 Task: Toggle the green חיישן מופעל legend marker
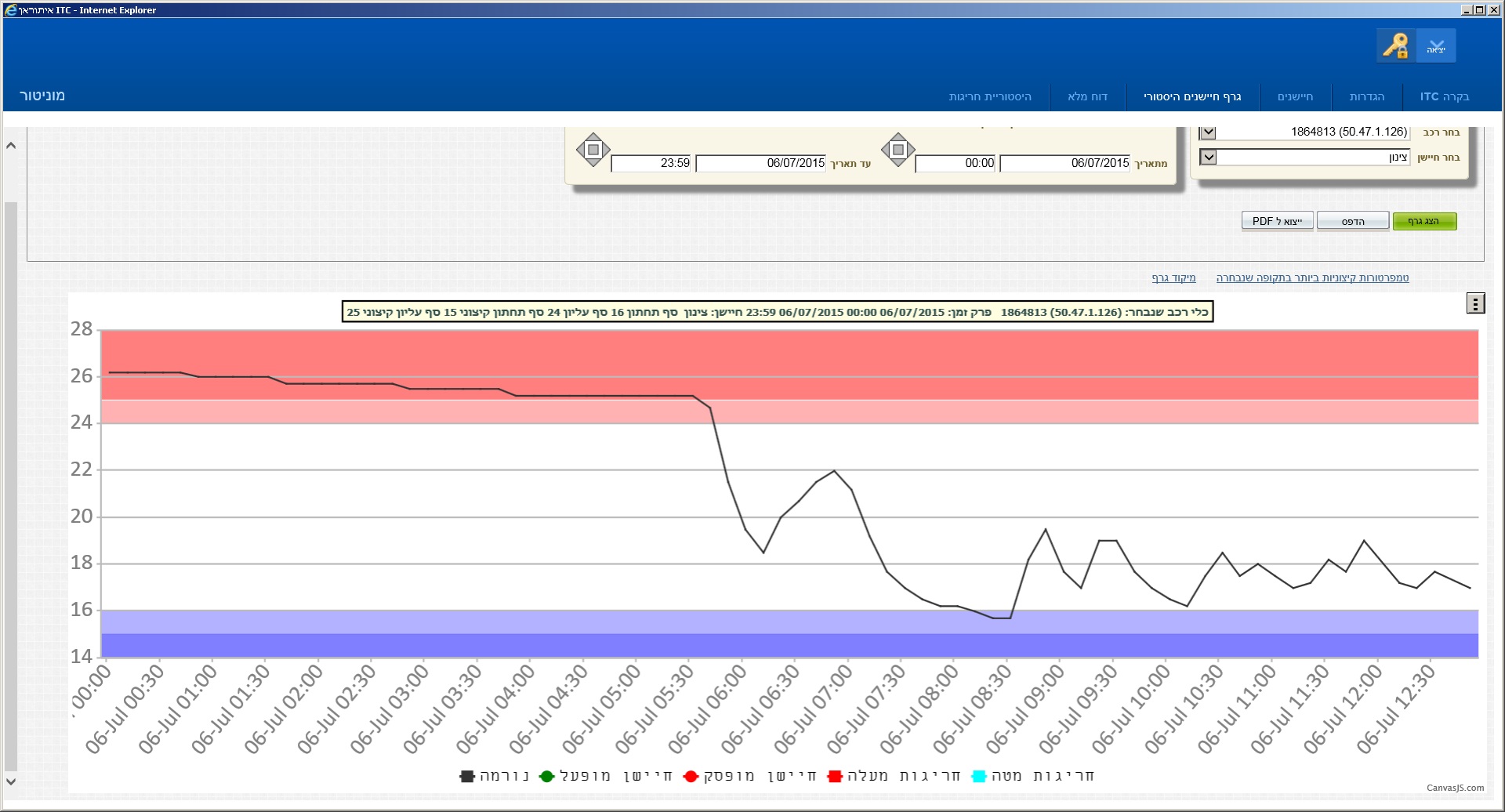[546, 776]
